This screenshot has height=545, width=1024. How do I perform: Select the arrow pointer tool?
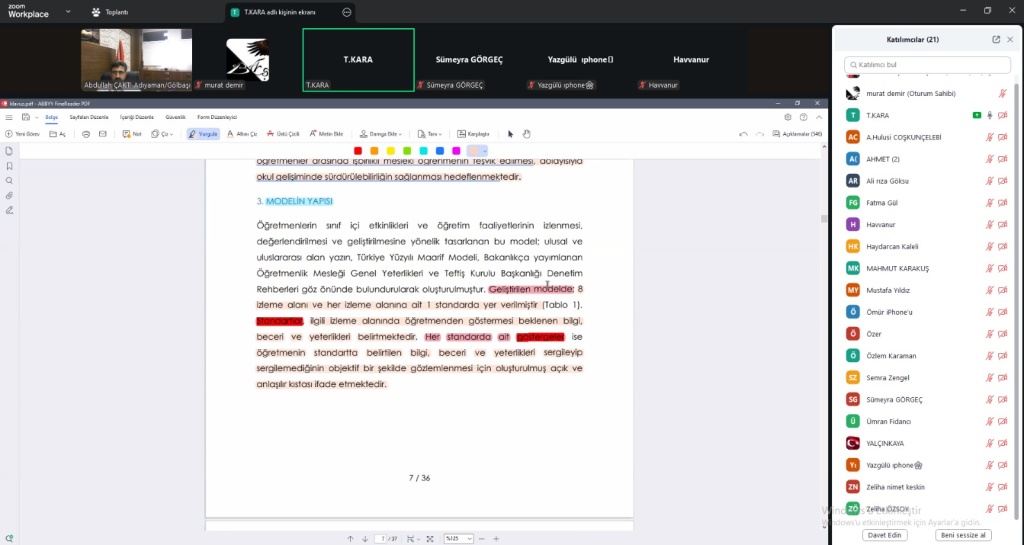tap(511, 133)
